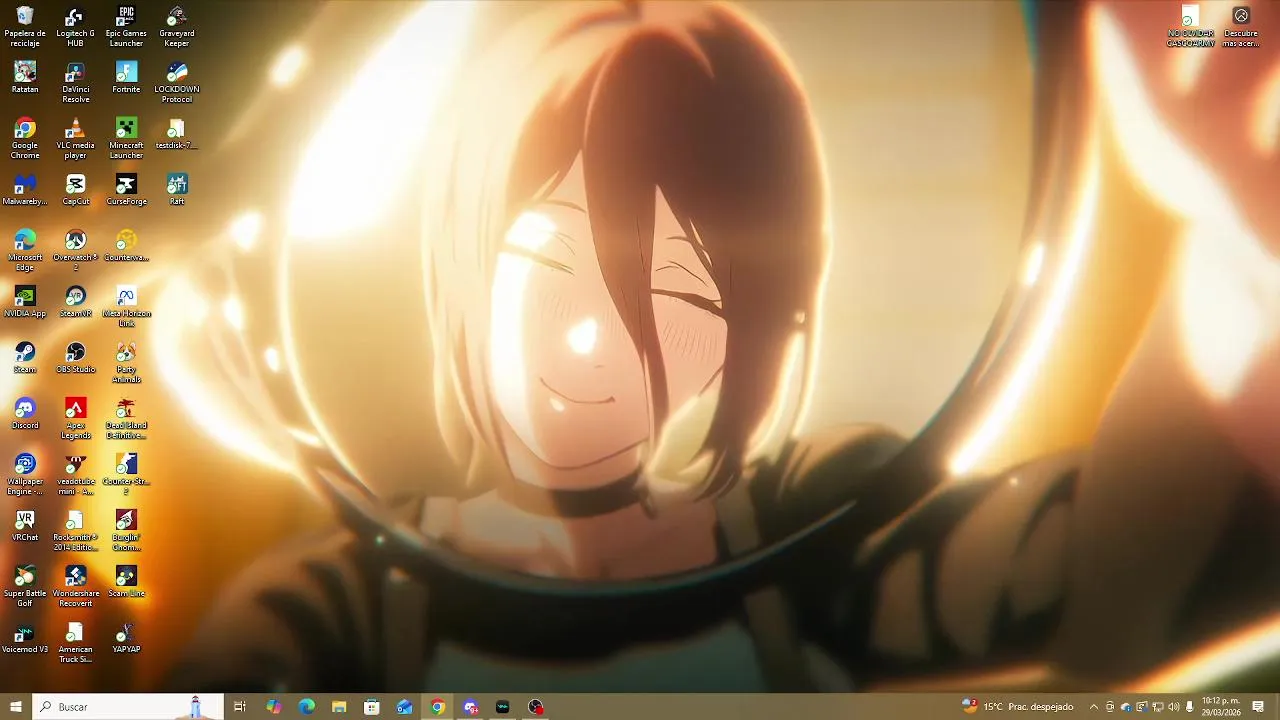Select the Counter-Strike 2 desktop icon
Screen dimensions: 1280x720
point(126,475)
